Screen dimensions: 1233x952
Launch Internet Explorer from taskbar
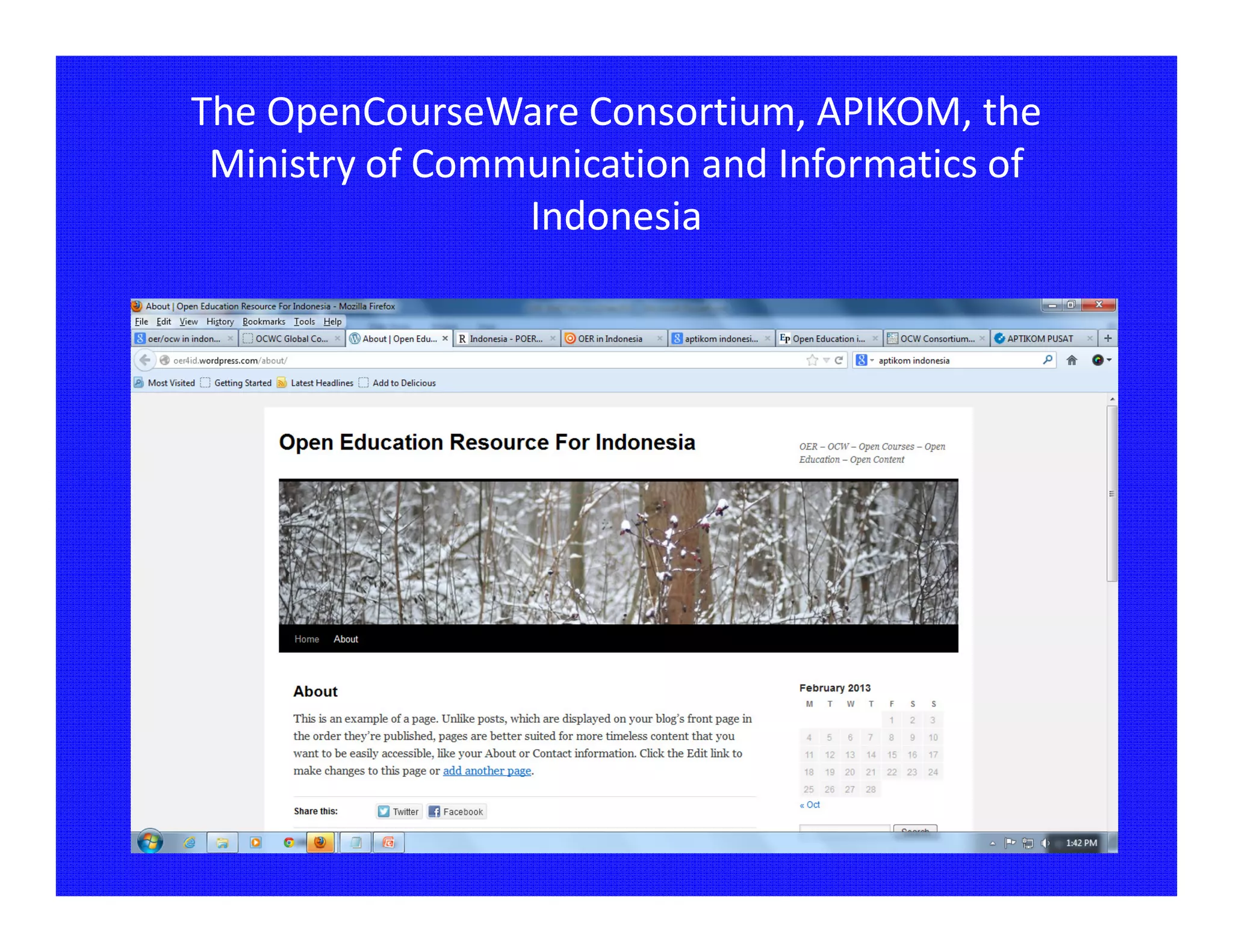click(189, 842)
